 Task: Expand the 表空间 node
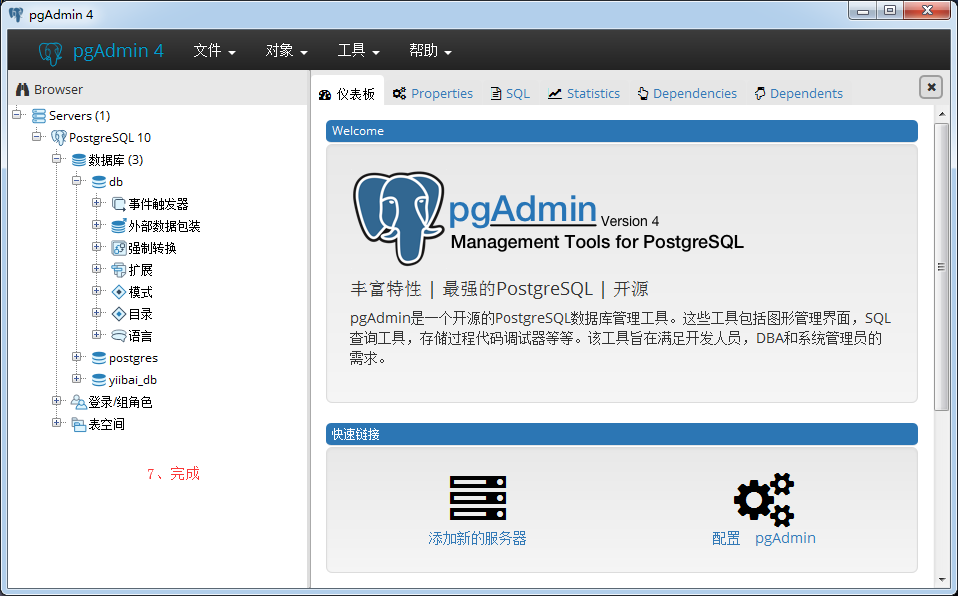57,422
